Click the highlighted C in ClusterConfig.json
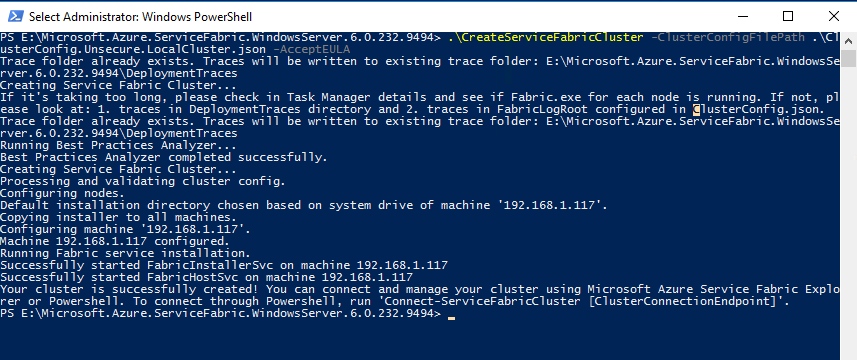This screenshot has width=857, height=360. [x=696, y=109]
